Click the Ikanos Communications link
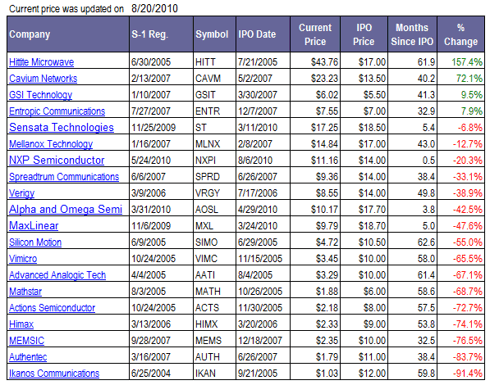The image size is (490, 385). pos(54,373)
